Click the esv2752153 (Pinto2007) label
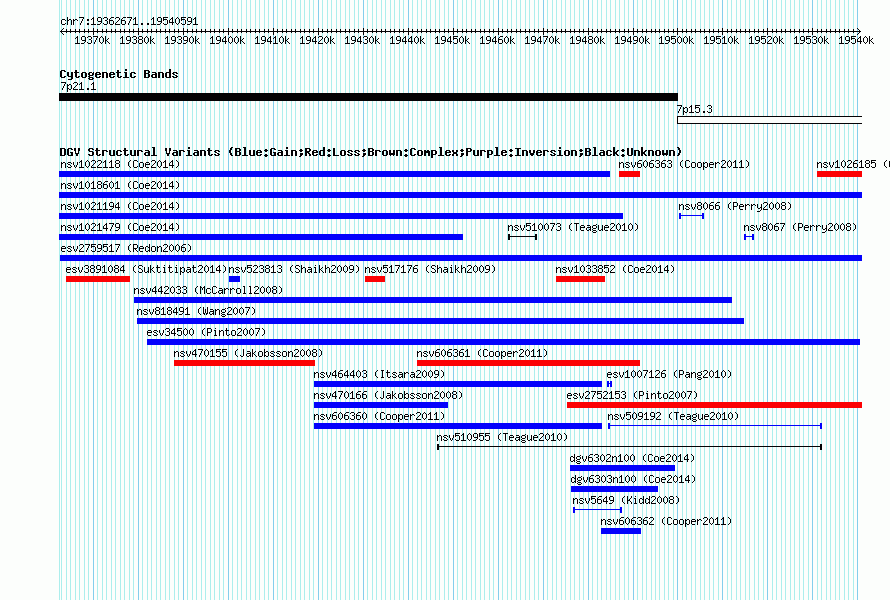This screenshot has height=600, width=890. [x=632, y=395]
